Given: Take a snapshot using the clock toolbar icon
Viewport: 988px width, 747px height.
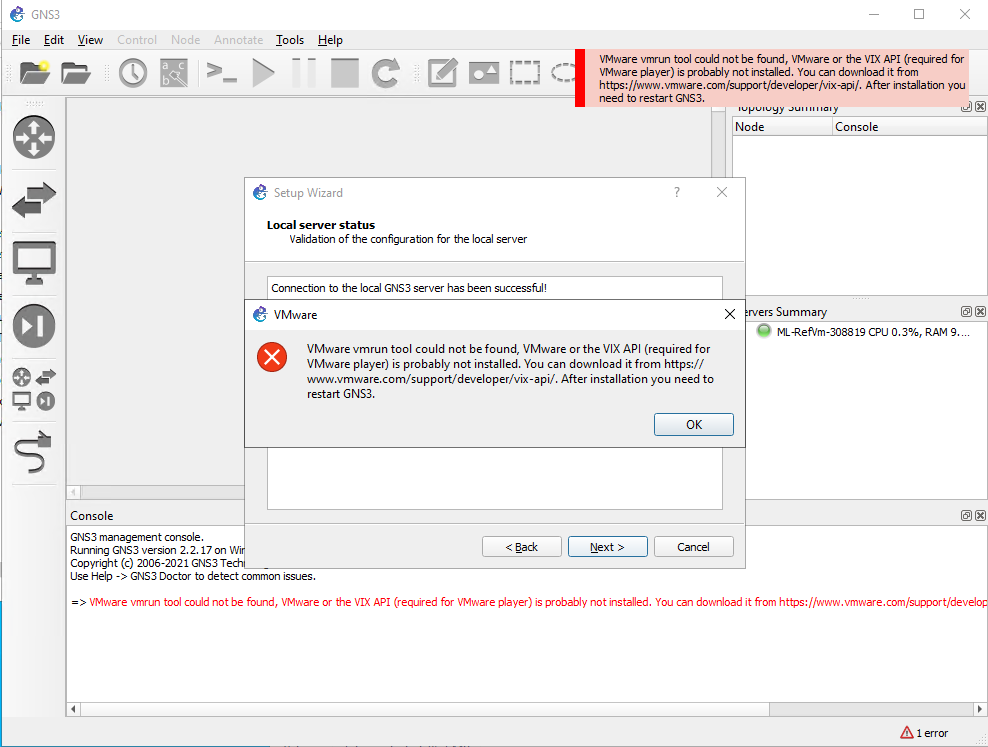Looking at the screenshot, I should pyautogui.click(x=133, y=72).
